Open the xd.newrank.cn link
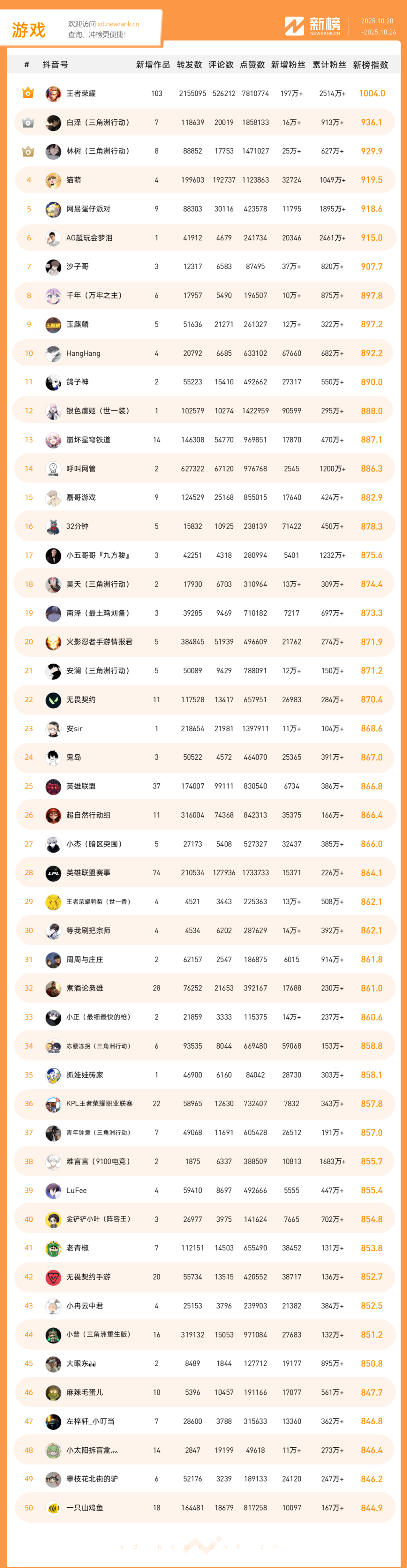The image size is (407, 1568). click(118, 25)
